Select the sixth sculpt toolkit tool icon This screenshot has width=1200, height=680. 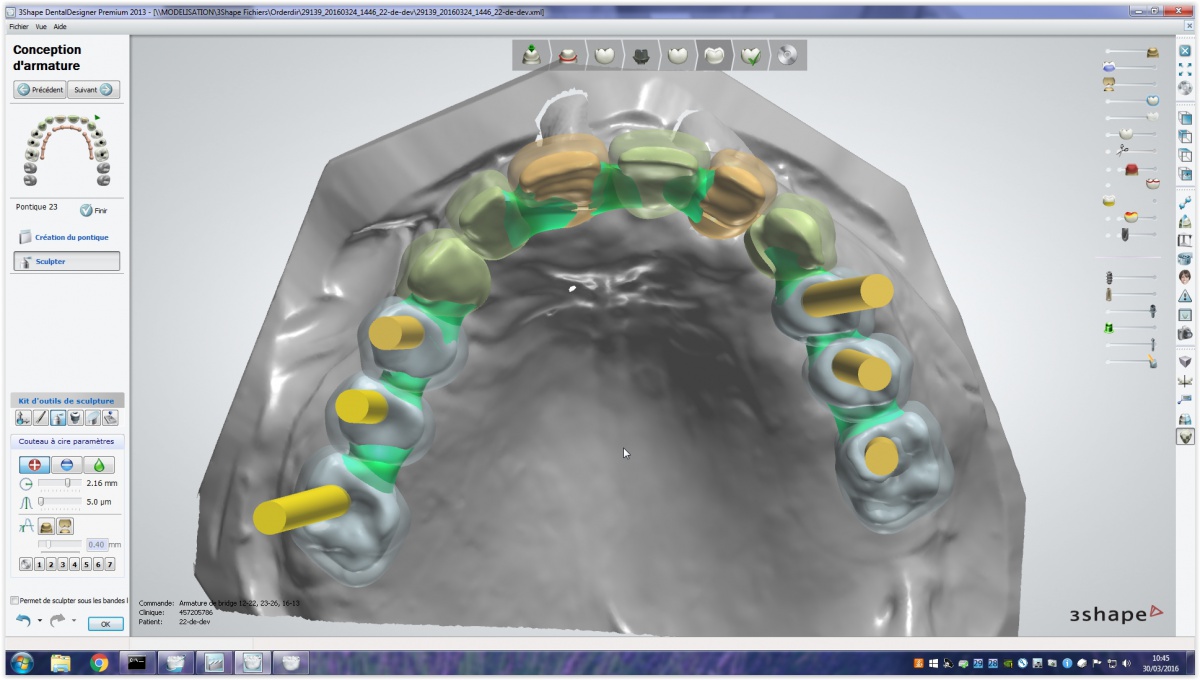(x=110, y=418)
